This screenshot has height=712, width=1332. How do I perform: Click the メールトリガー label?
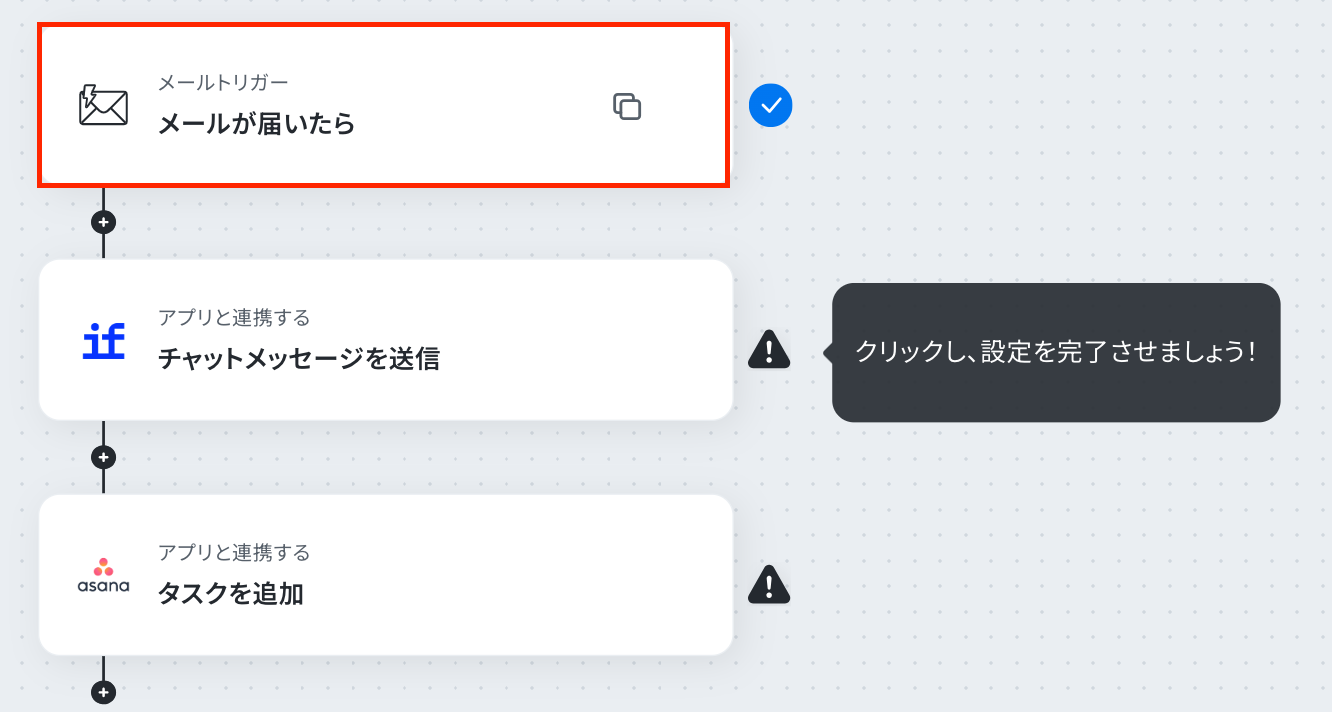click(223, 82)
